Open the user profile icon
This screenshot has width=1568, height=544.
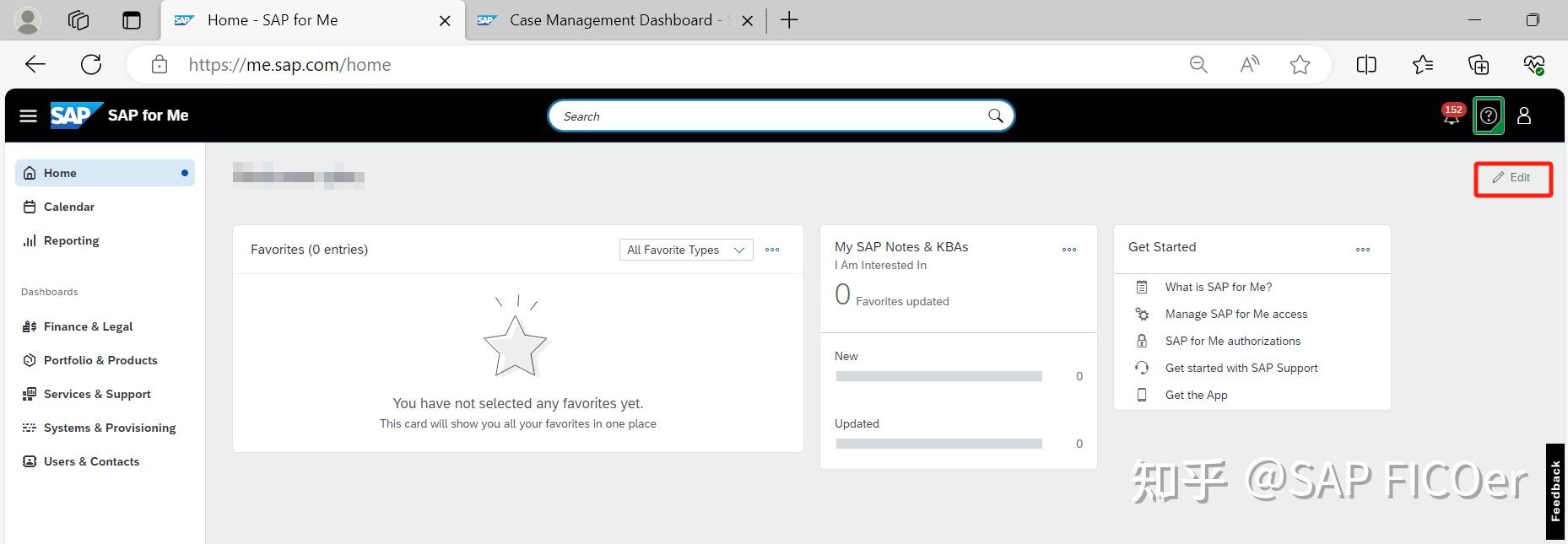tap(1524, 116)
